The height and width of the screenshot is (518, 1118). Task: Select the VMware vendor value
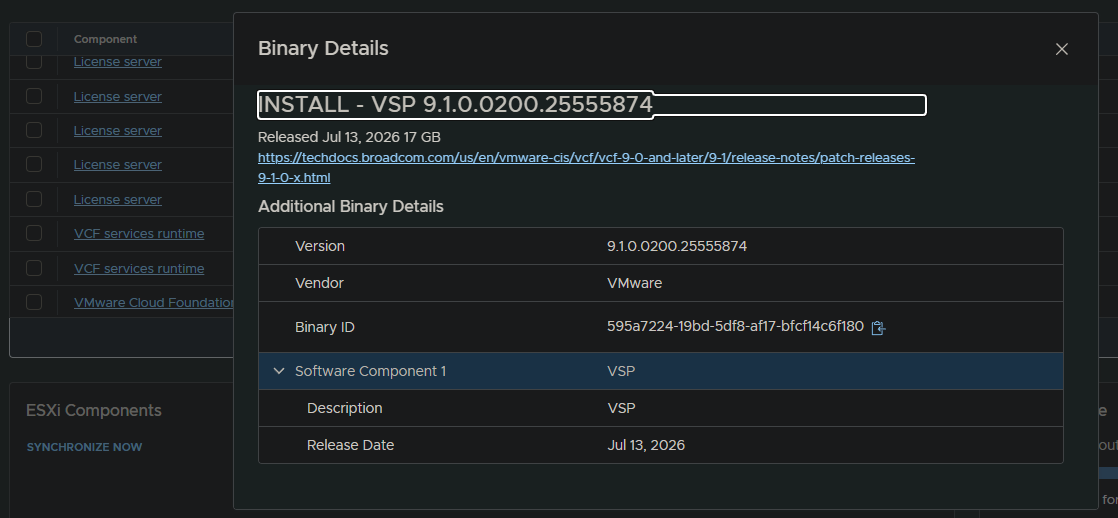635,283
